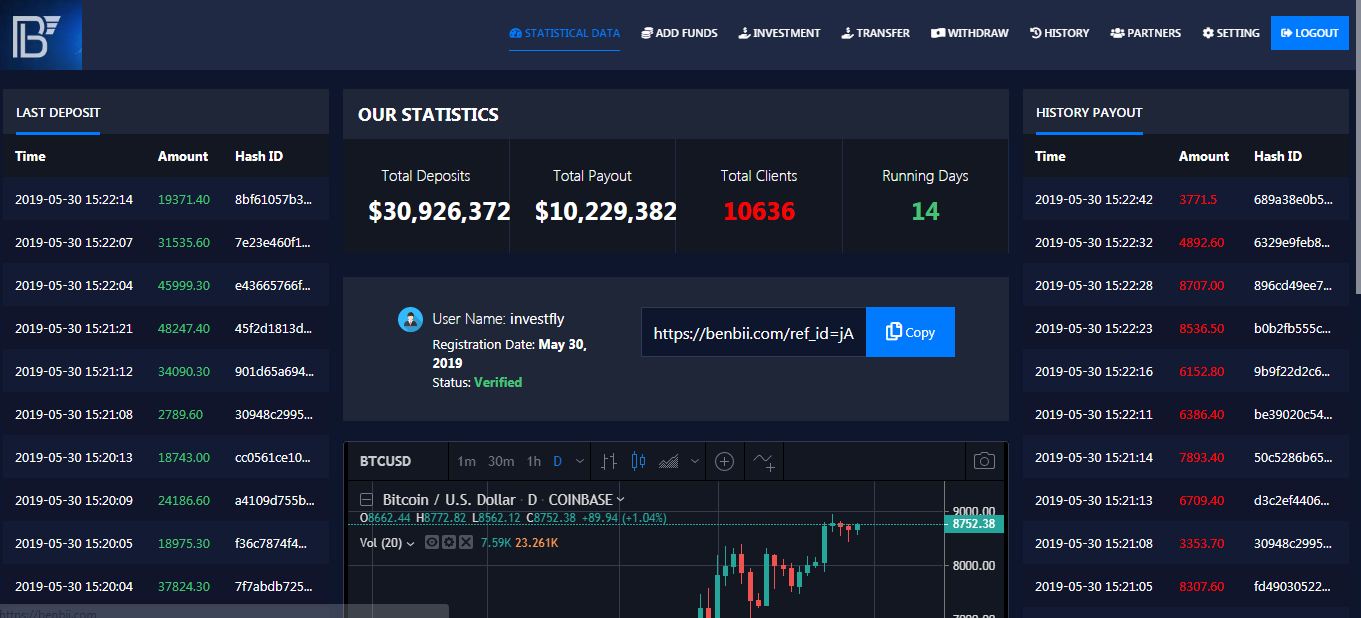Click payout amount 8536.50
The image size is (1361, 618).
[1201, 328]
